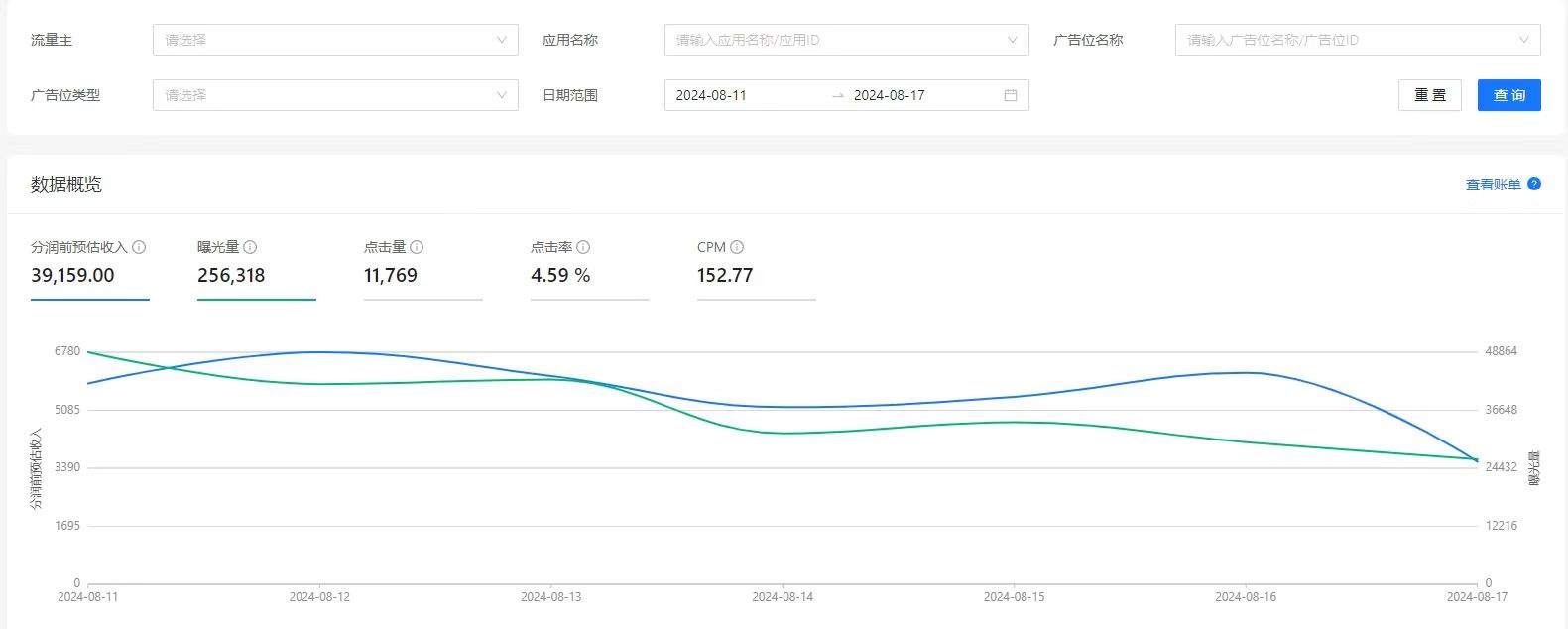Open the 广告位类型 dropdown
The width and height of the screenshot is (1568, 629).
(x=335, y=95)
